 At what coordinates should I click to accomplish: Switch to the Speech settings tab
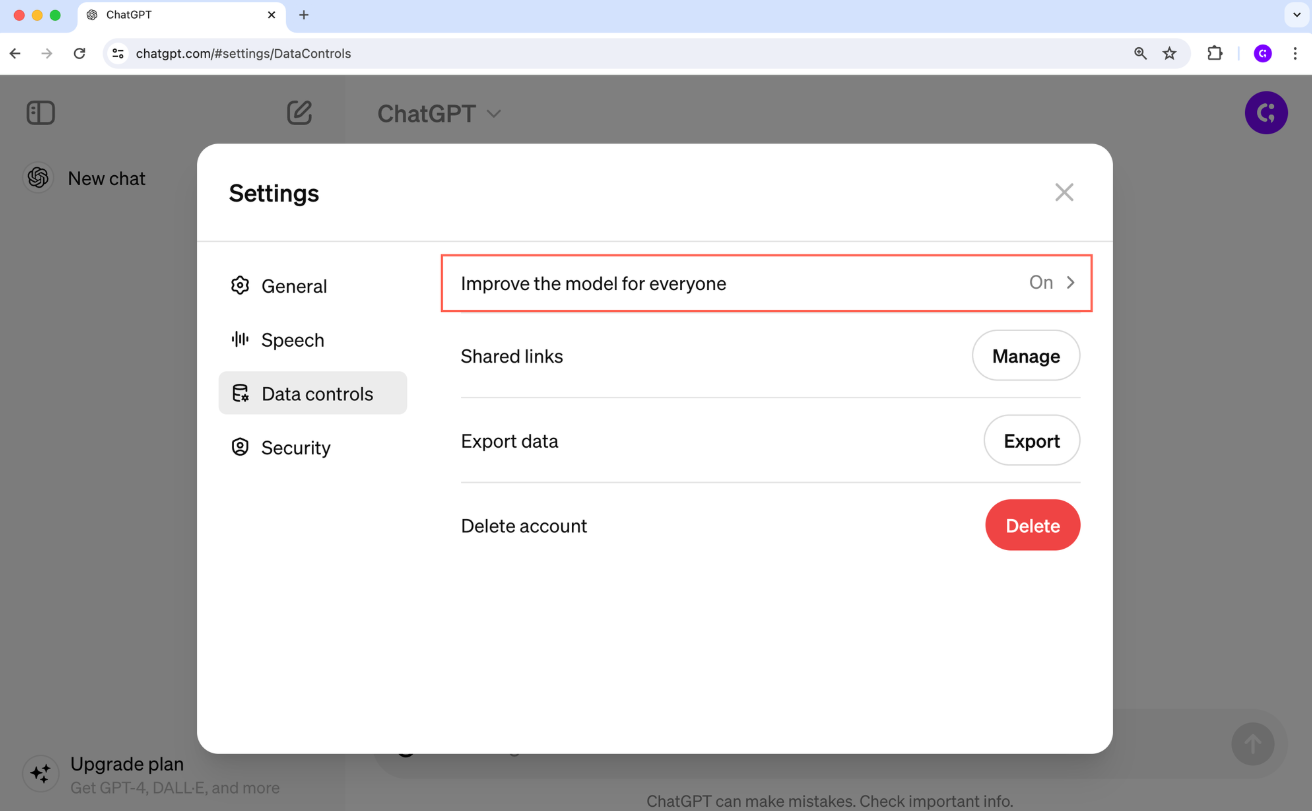pos(313,340)
